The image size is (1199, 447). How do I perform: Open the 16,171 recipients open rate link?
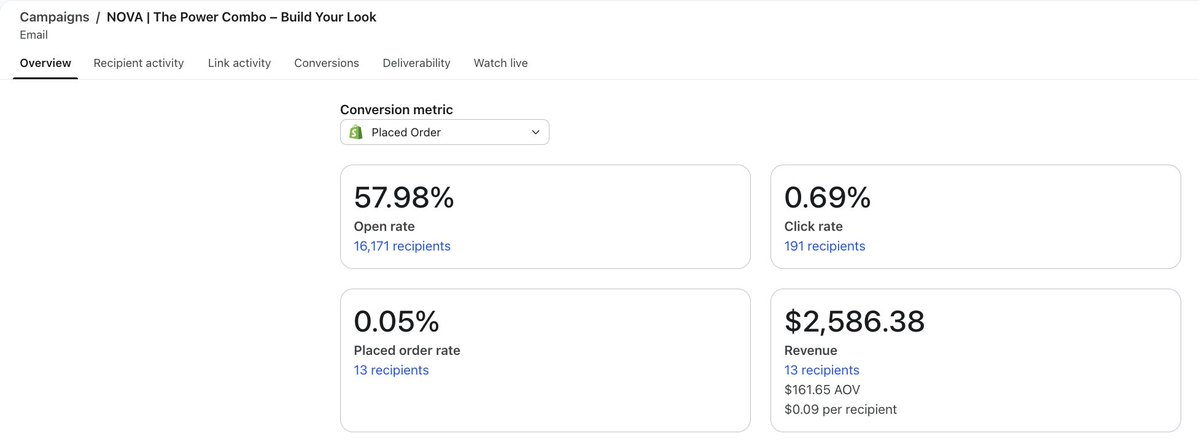[x=402, y=246]
